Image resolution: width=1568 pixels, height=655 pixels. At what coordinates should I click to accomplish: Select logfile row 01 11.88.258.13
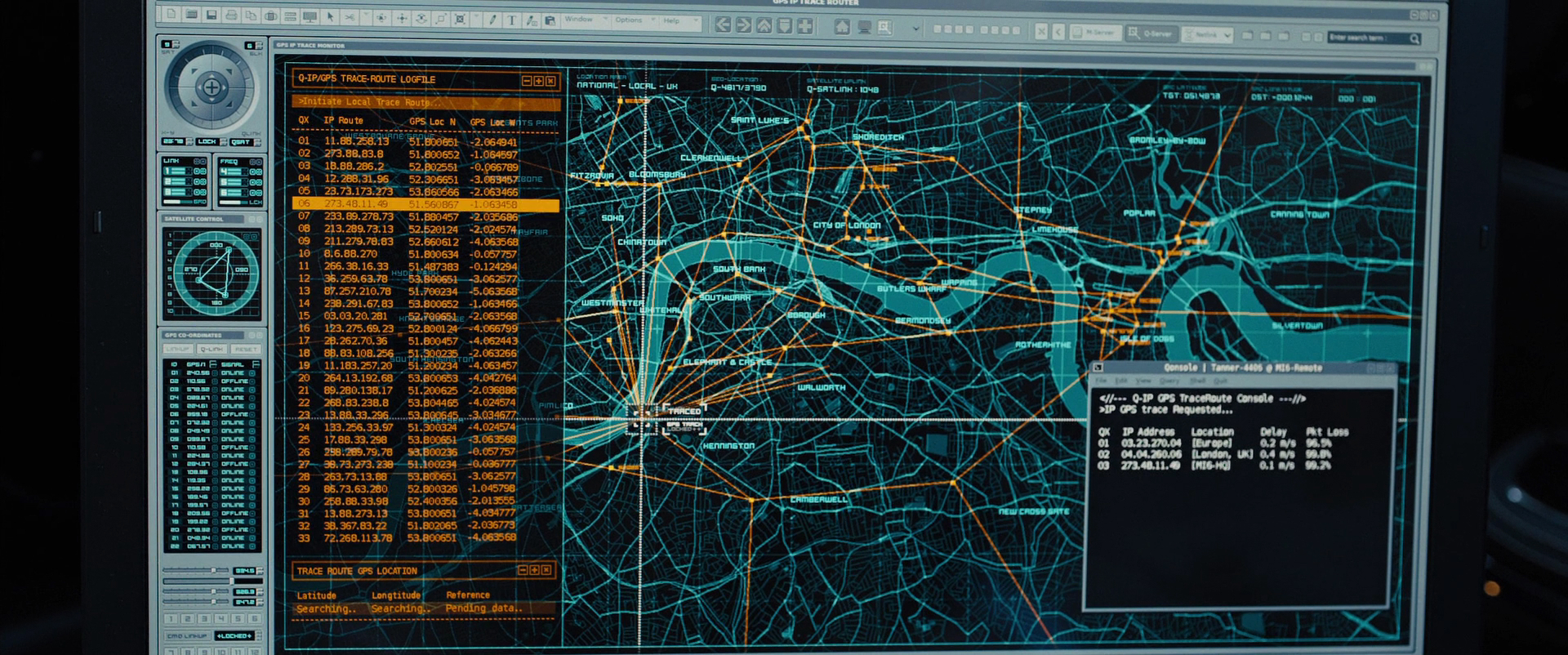(x=408, y=141)
